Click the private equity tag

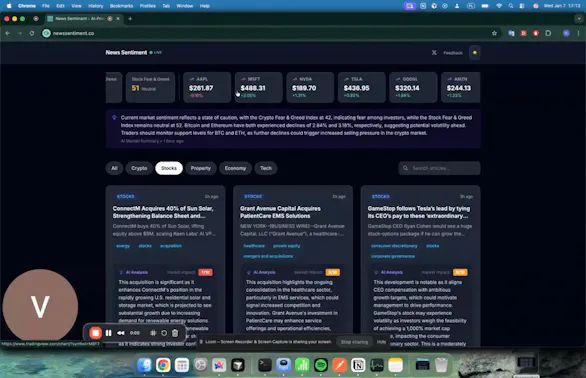tap(287, 246)
